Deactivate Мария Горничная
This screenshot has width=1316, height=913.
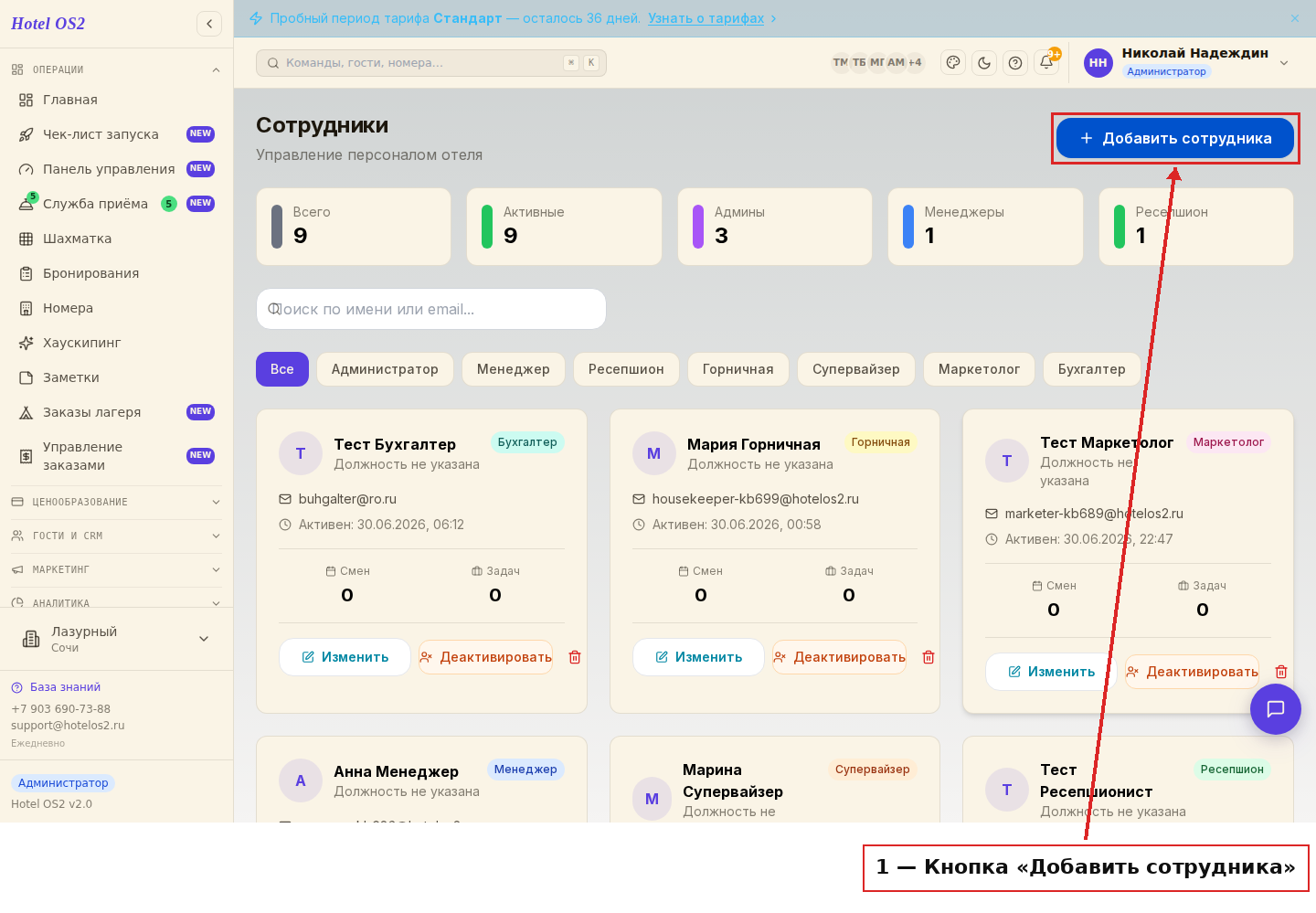[x=840, y=657]
